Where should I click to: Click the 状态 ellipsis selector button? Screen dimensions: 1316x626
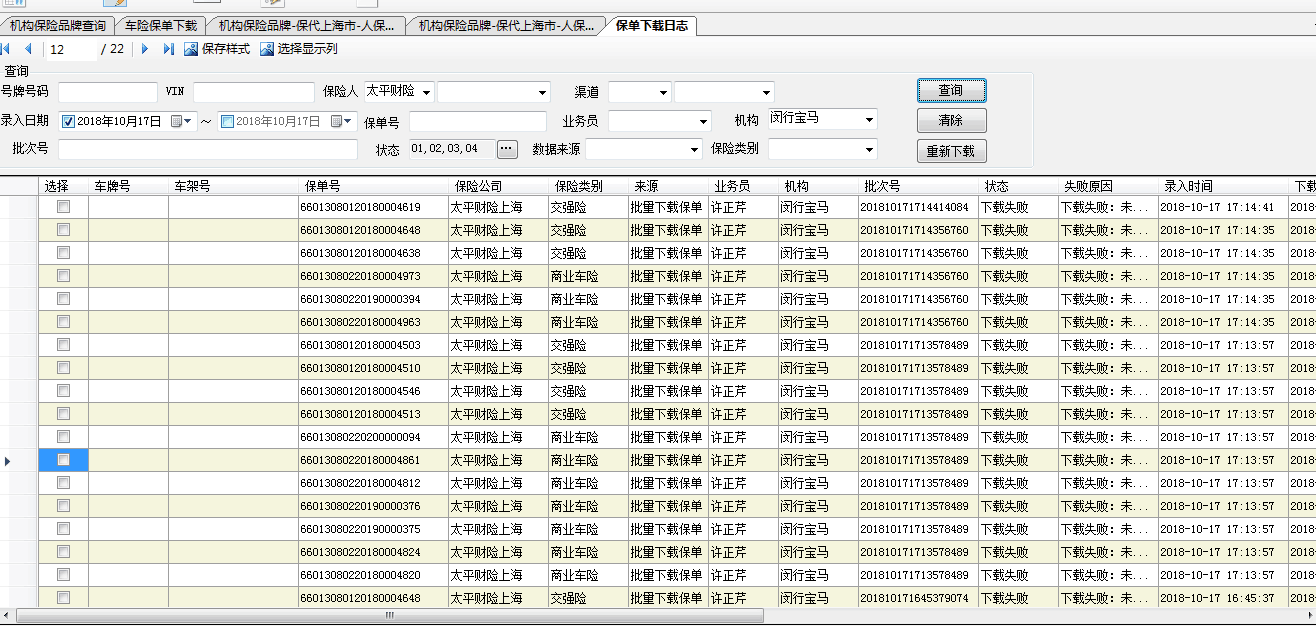coord(507,149)
